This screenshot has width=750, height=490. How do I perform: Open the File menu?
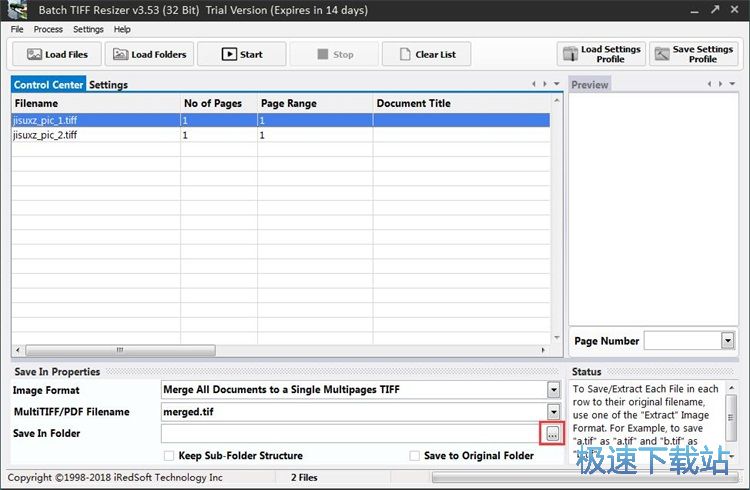[17, 29]
